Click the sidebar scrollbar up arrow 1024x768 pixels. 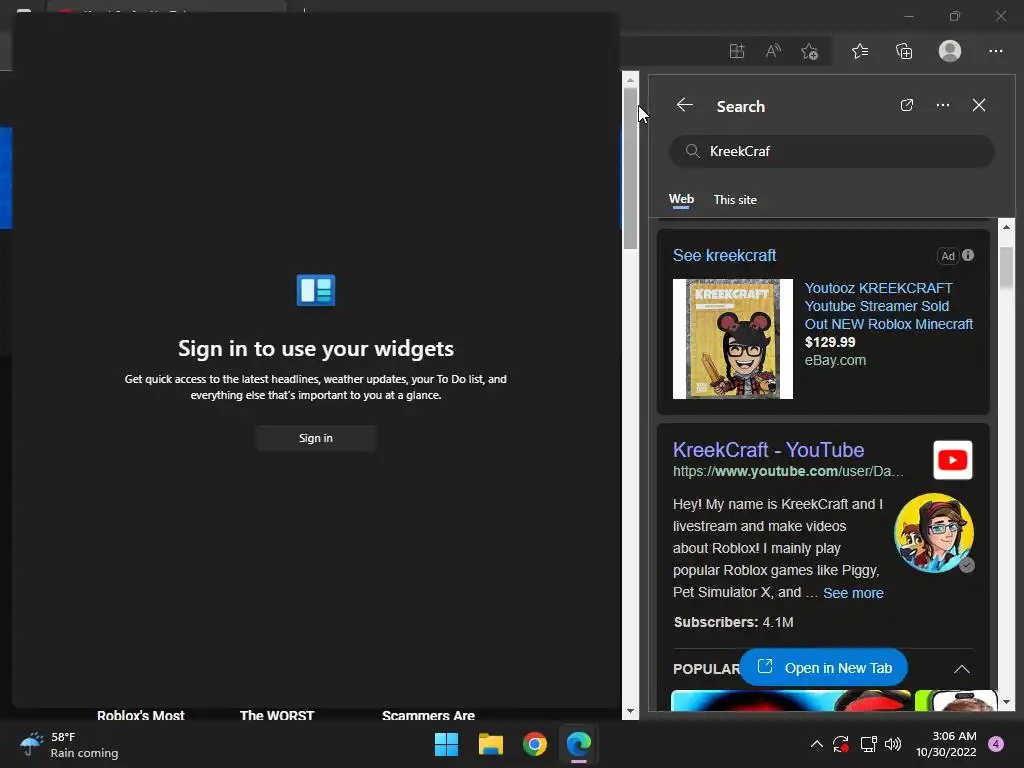click(1006, 227)
